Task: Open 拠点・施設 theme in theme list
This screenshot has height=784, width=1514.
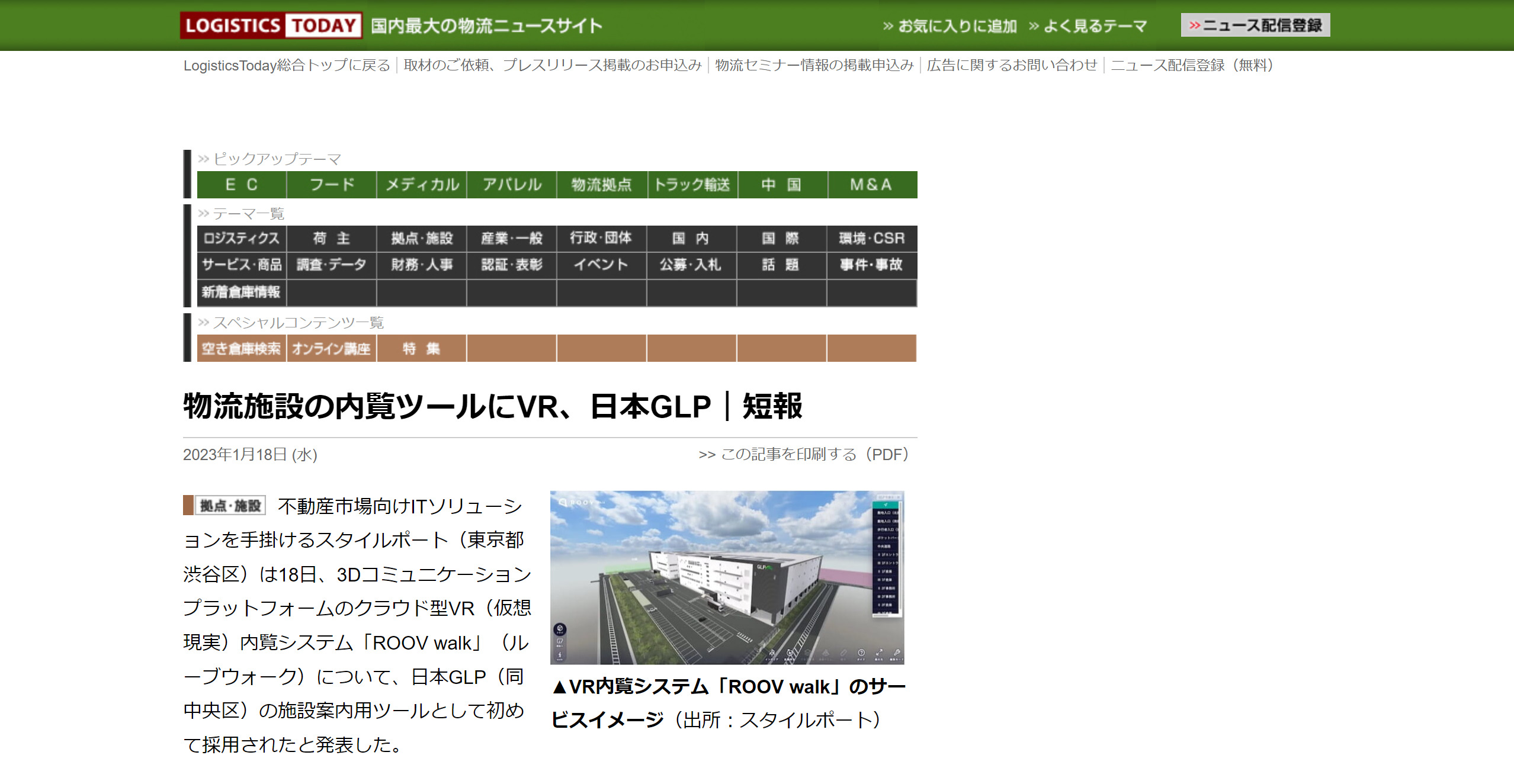Action: tap(422, 238)
